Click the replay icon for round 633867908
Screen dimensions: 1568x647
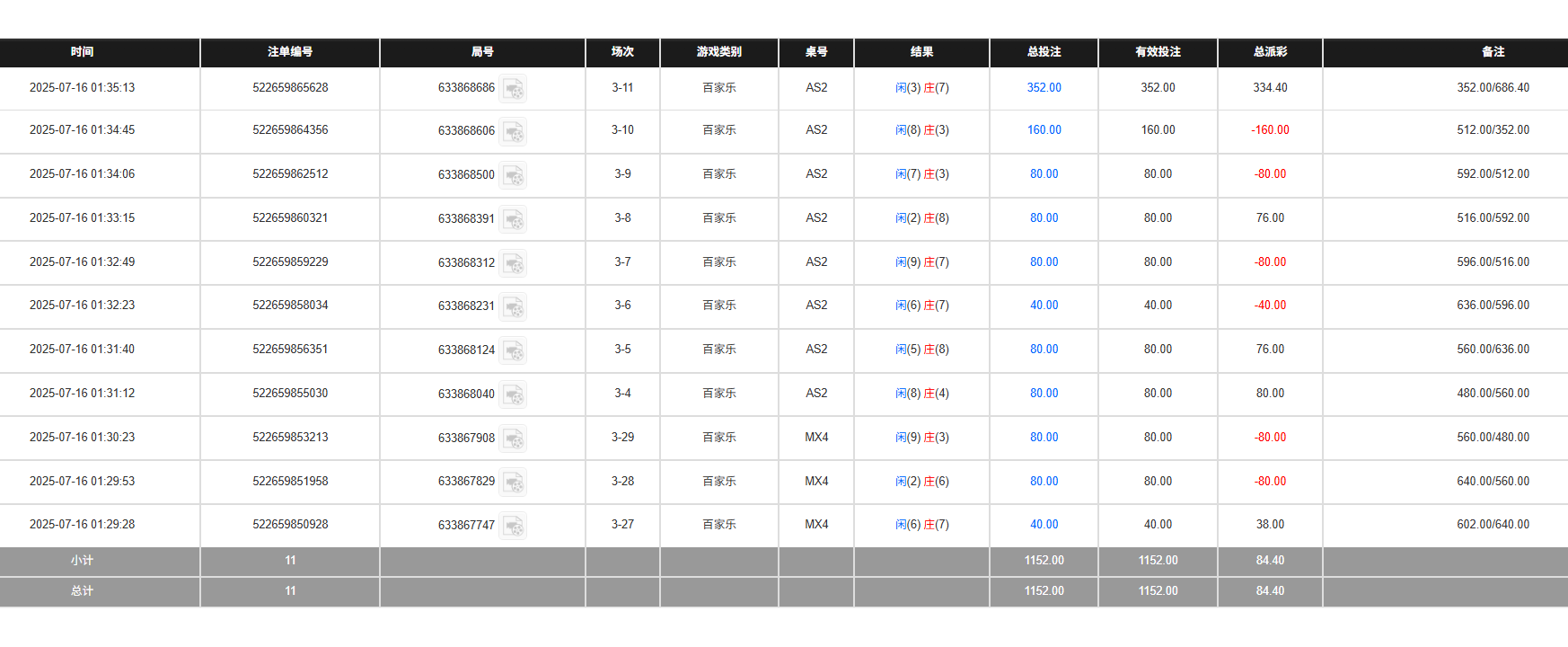coord(513,439)
